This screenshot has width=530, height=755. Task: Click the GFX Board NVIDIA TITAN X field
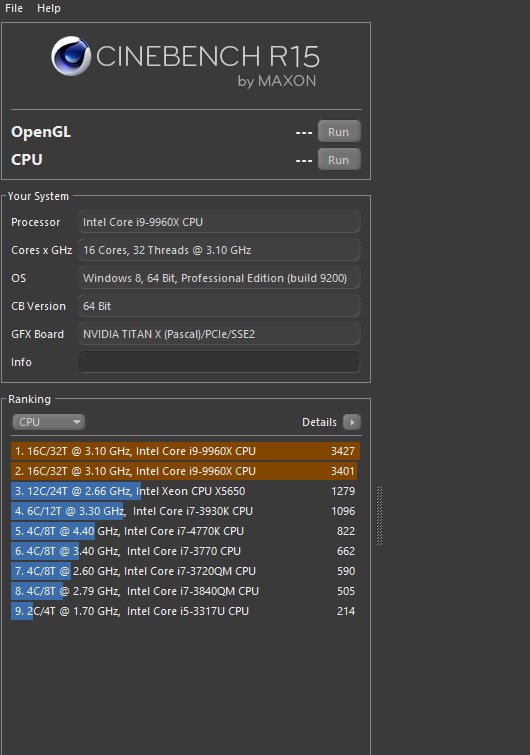(x=219, y=334)
